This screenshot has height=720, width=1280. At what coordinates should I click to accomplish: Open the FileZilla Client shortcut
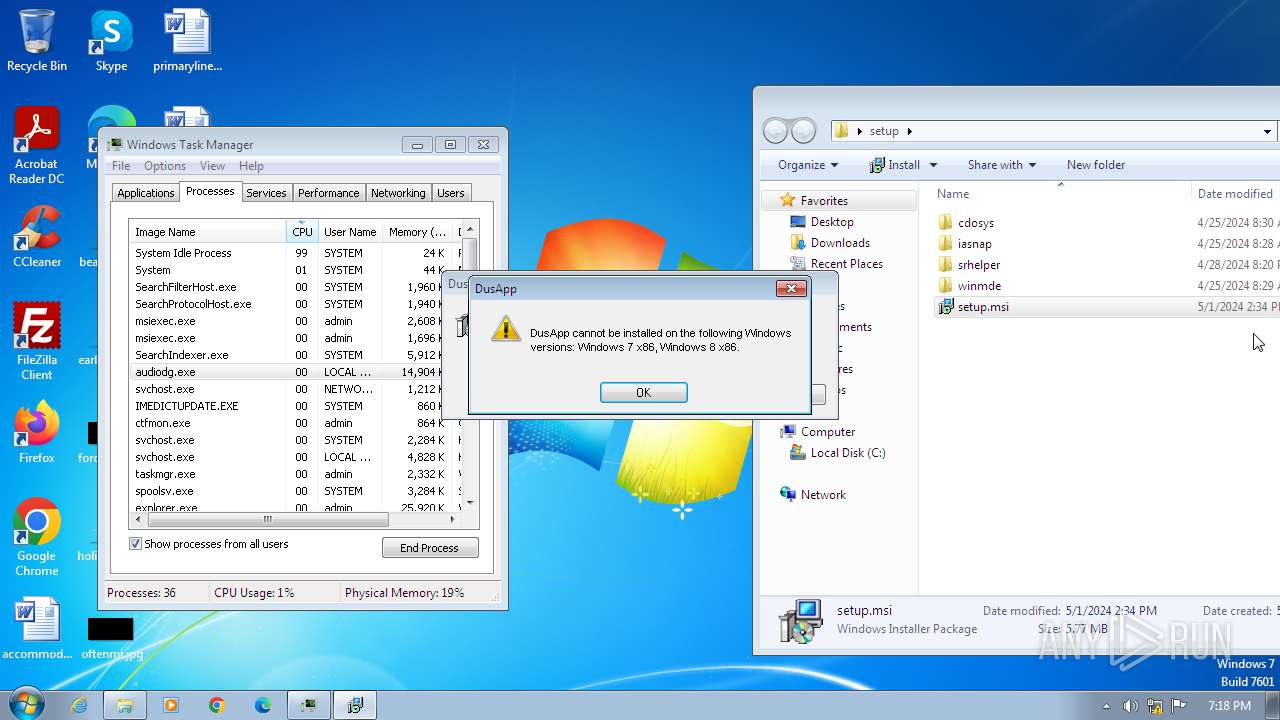click(37, 341)
